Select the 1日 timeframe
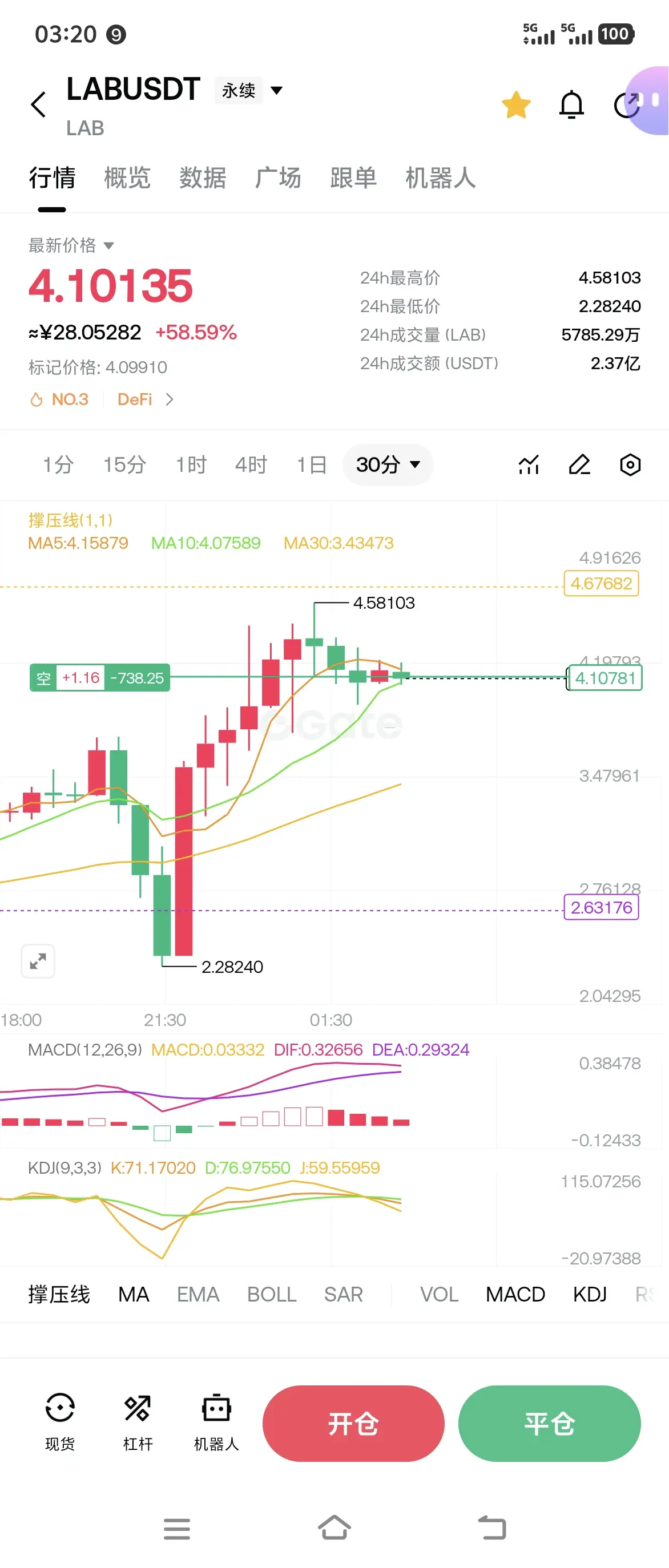This screenshot has height=1568, width=669. point(312,465)
